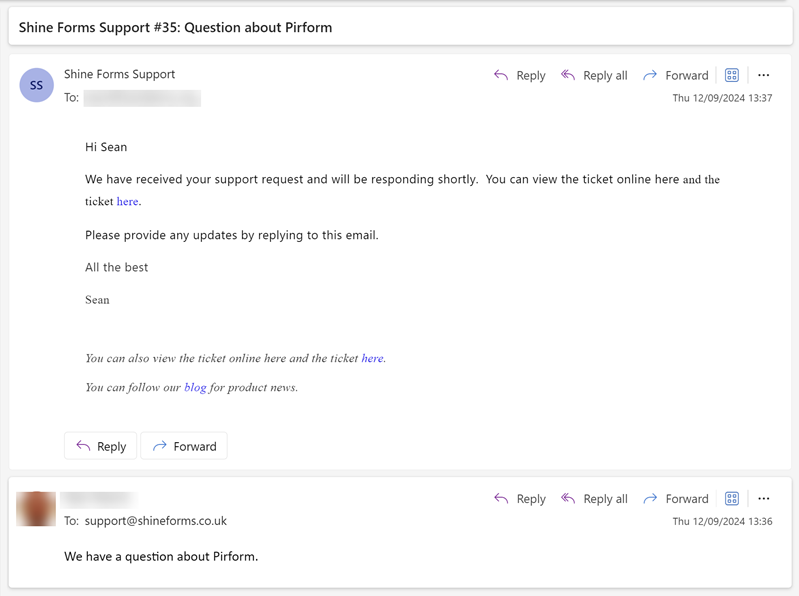This screenshot has height=596, width=799.
Task: Open apps grid icon on first email
Action: (732, 75)
